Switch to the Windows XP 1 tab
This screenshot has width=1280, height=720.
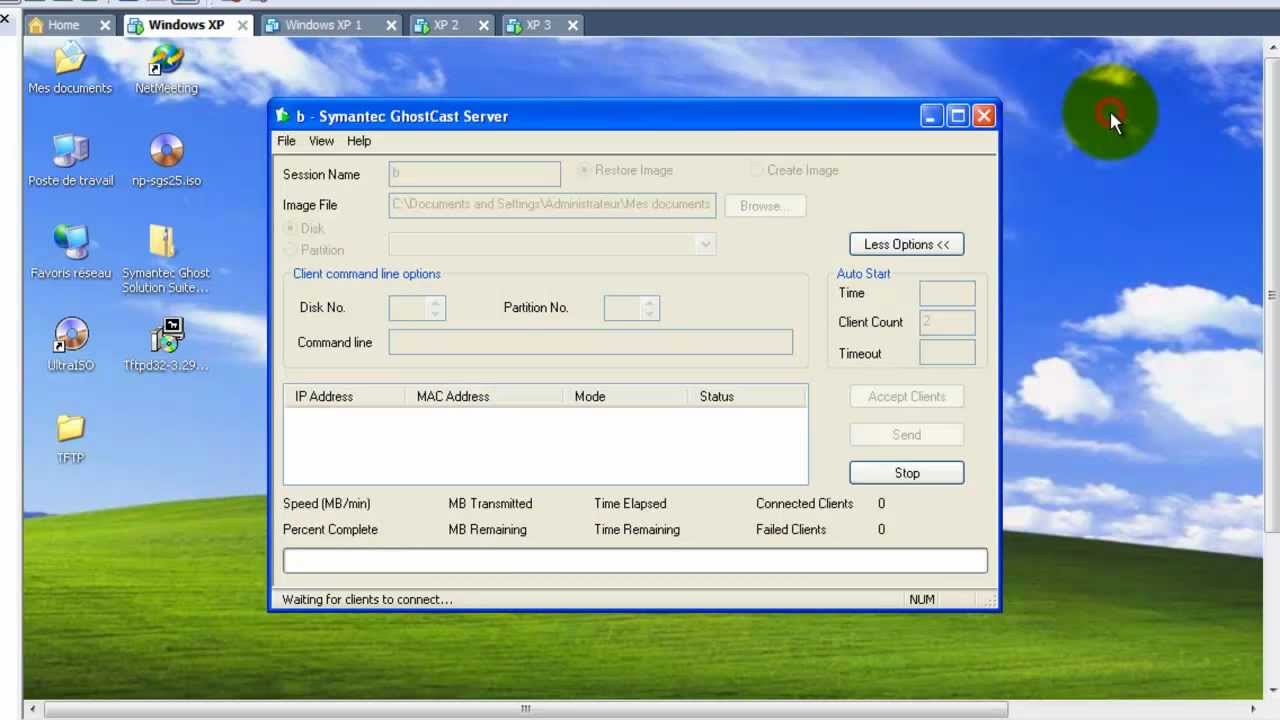323,25
